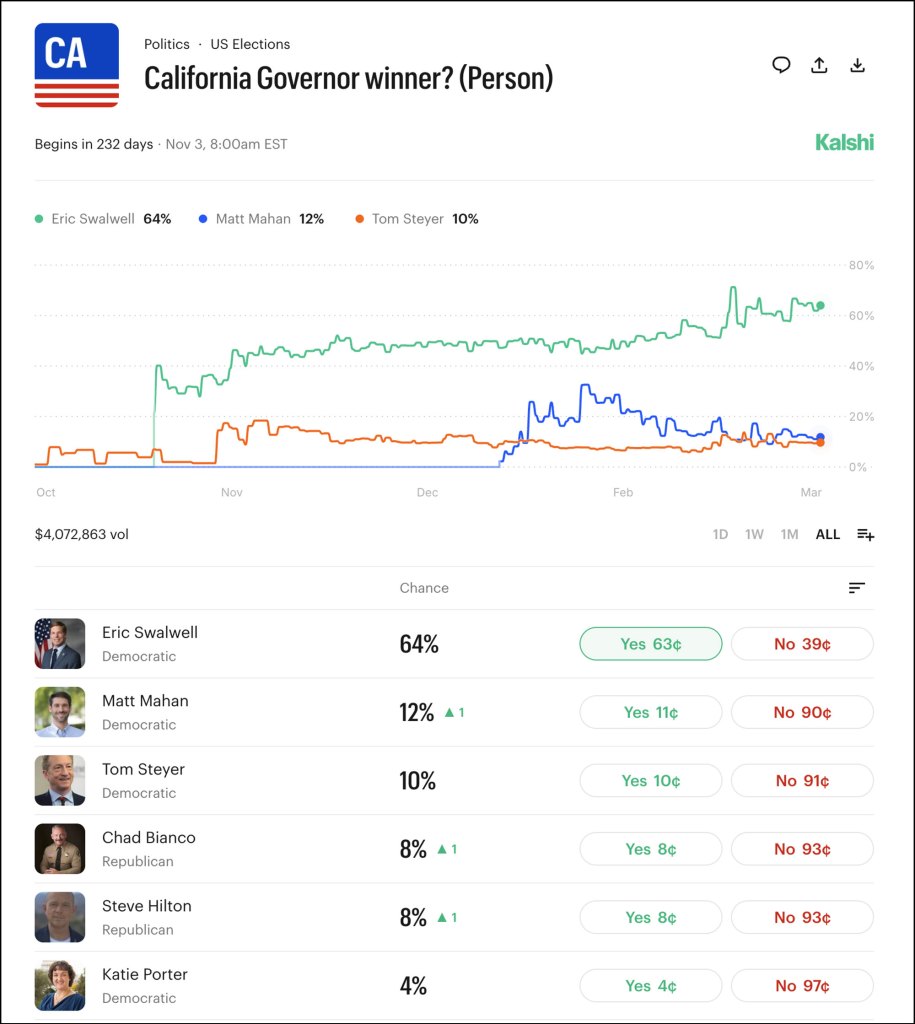Viewport: 915px width, 1024px height.
Task: Open the Politics category link
Action: [x=166, y=44]
